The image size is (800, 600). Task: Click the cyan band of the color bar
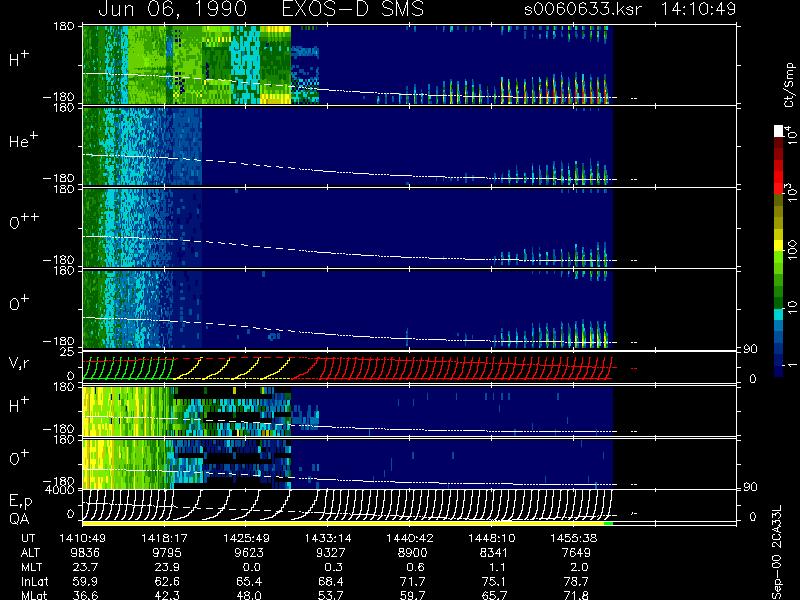779,314
